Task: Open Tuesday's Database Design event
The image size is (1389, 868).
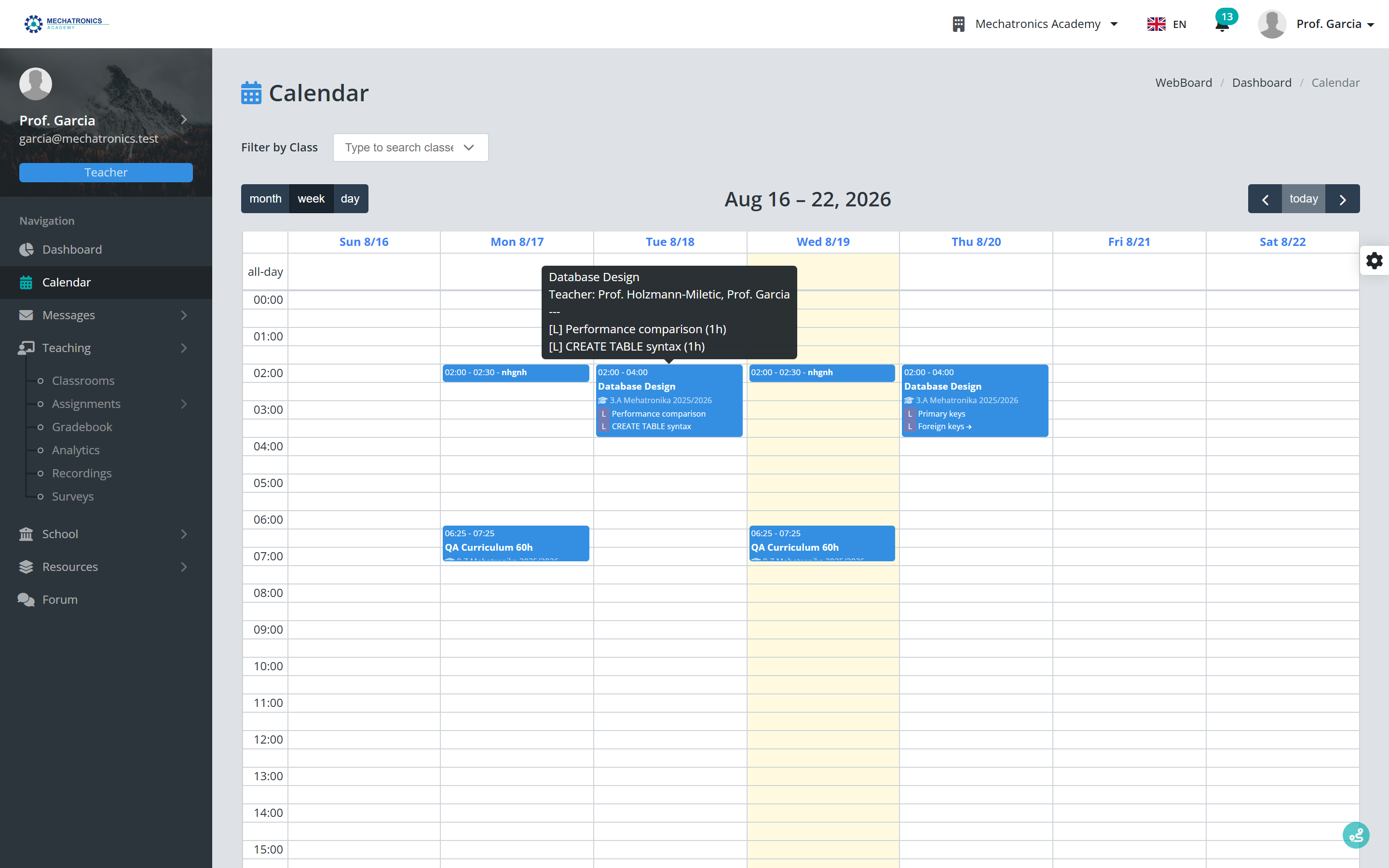Action: click(668, 401)
